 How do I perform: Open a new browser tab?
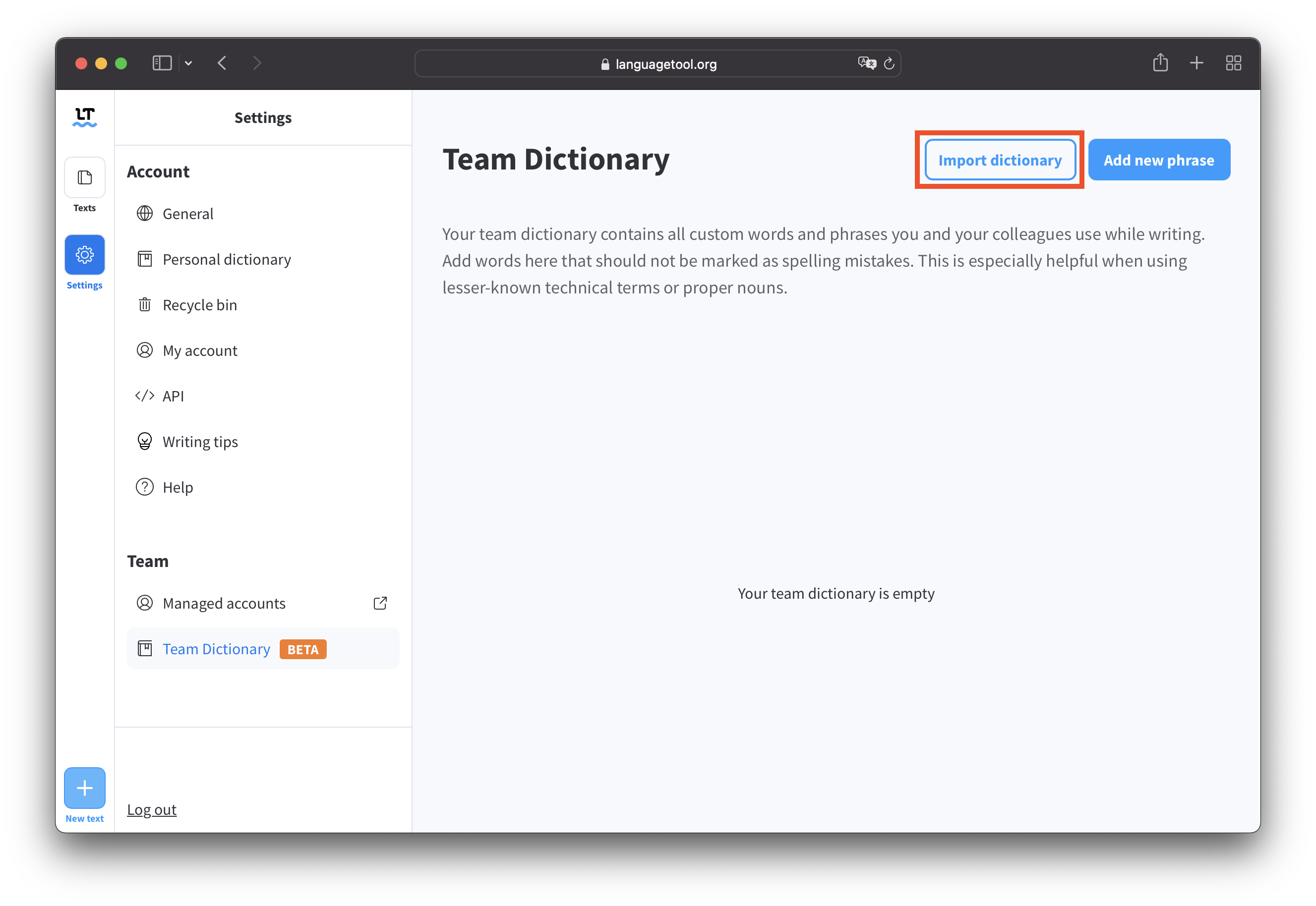pos(1196,63)
